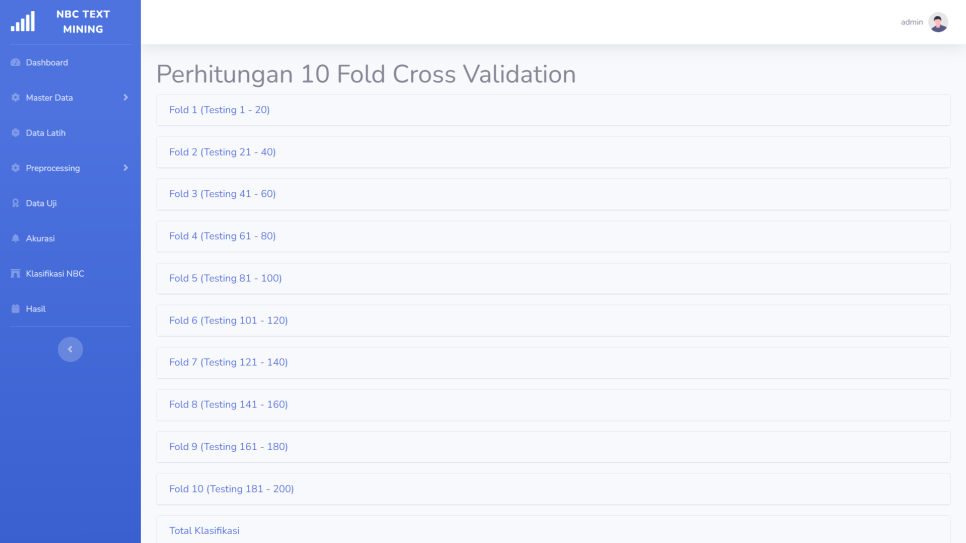Click the Dashboard speedometer icon
This screenshot has height=543, width=966.
15,63
